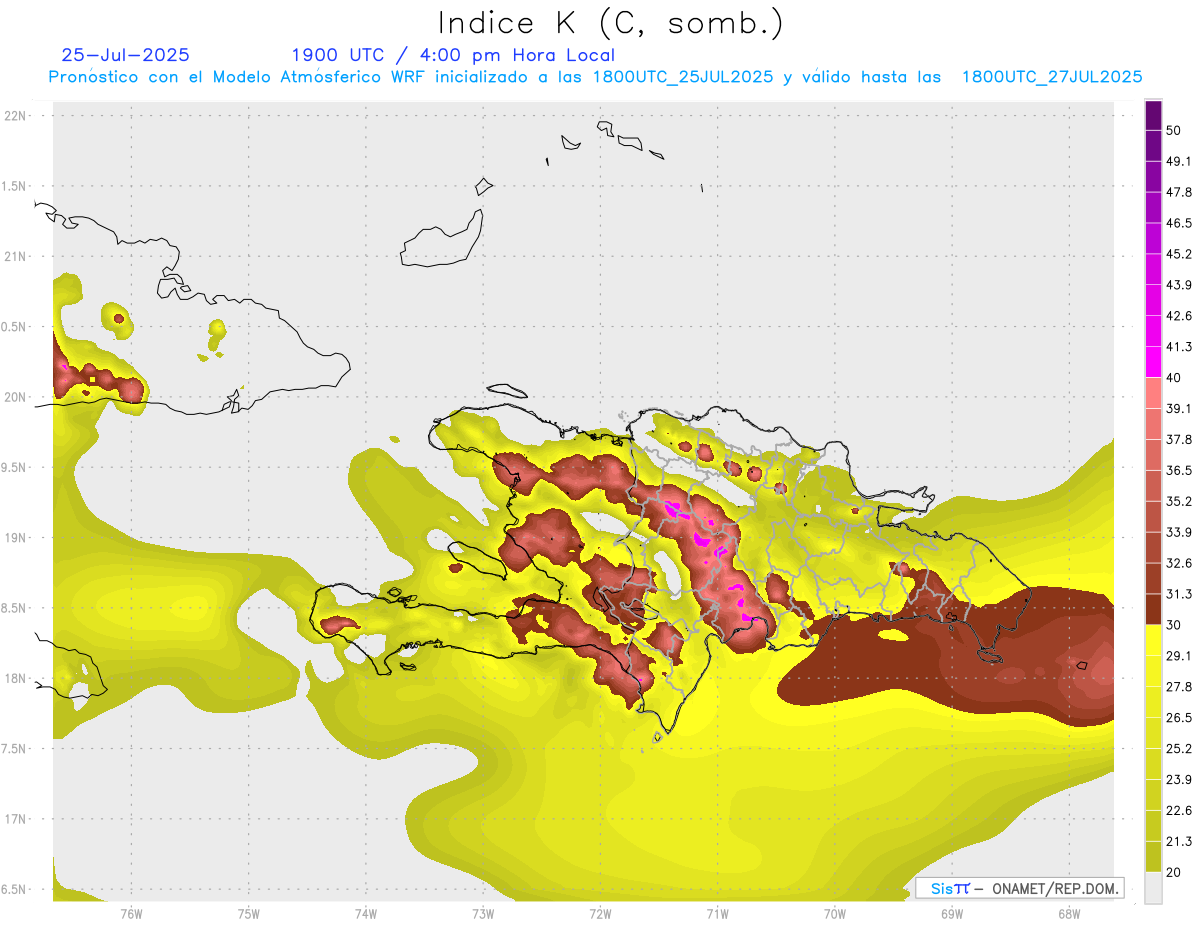The height and width of the screenshot is (927, 1200).
Task: Click the "72W" longitude label
Action: point(600,913)
